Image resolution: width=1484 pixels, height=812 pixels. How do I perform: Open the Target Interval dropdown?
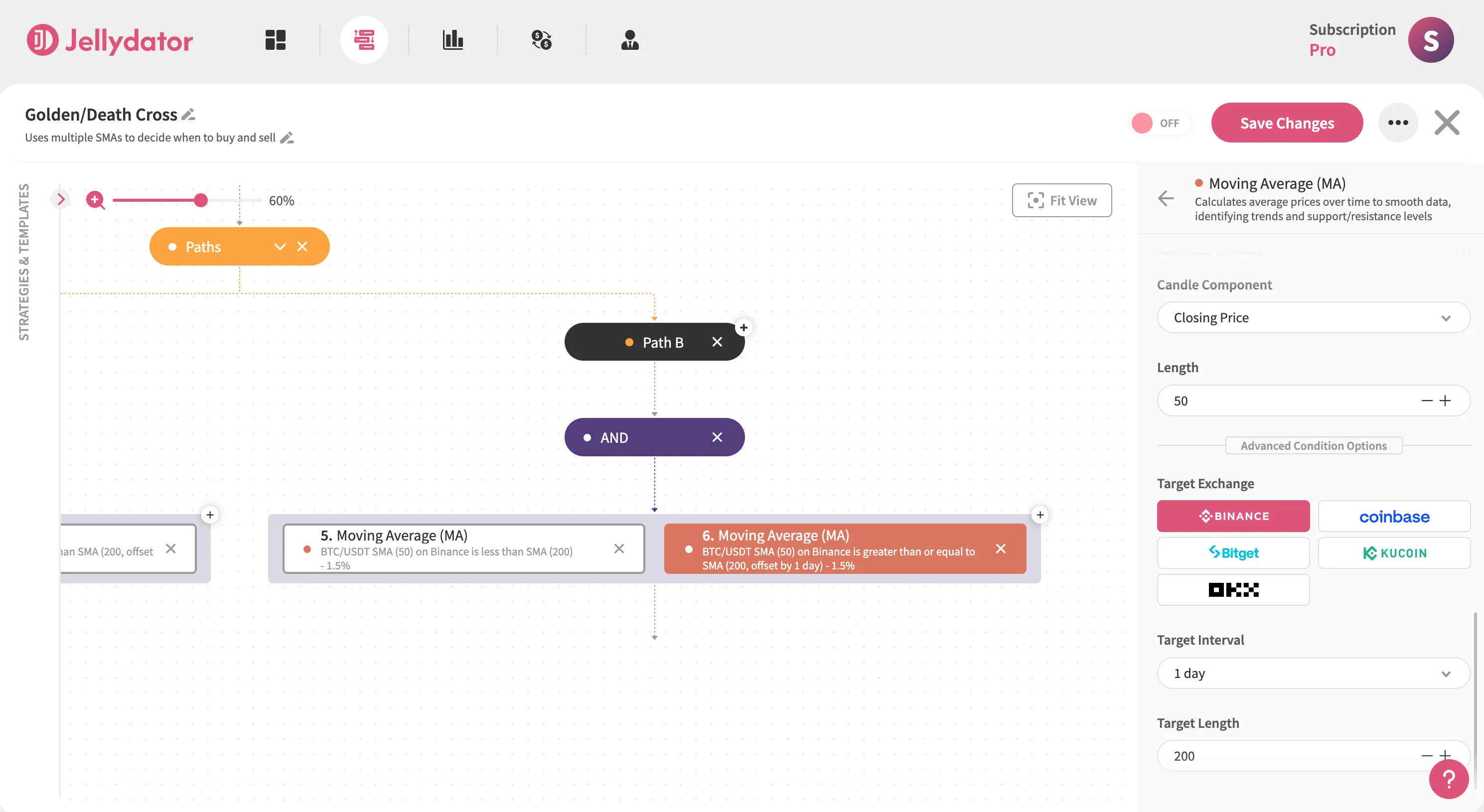click(x=1314, y=673)
